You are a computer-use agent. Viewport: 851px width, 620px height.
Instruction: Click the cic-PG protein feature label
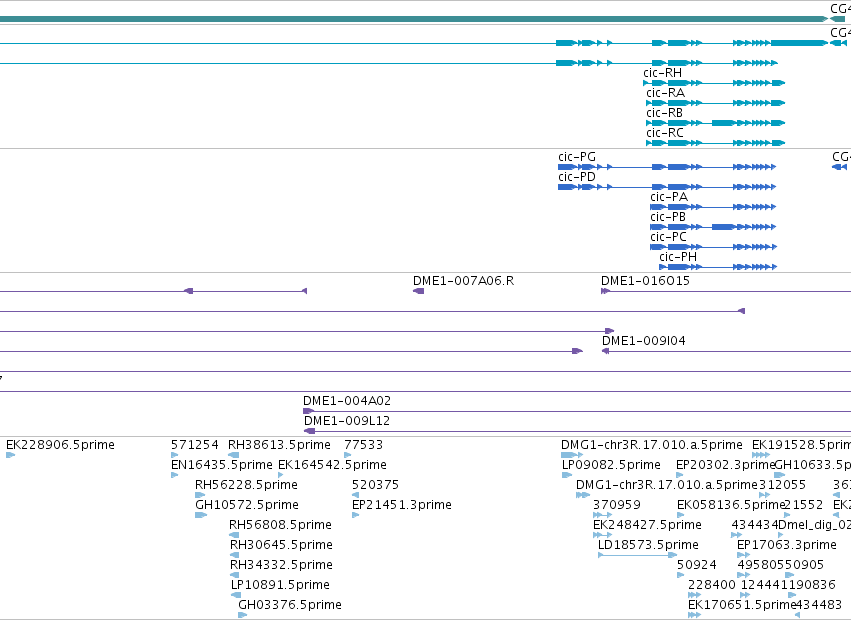point(577,157)
